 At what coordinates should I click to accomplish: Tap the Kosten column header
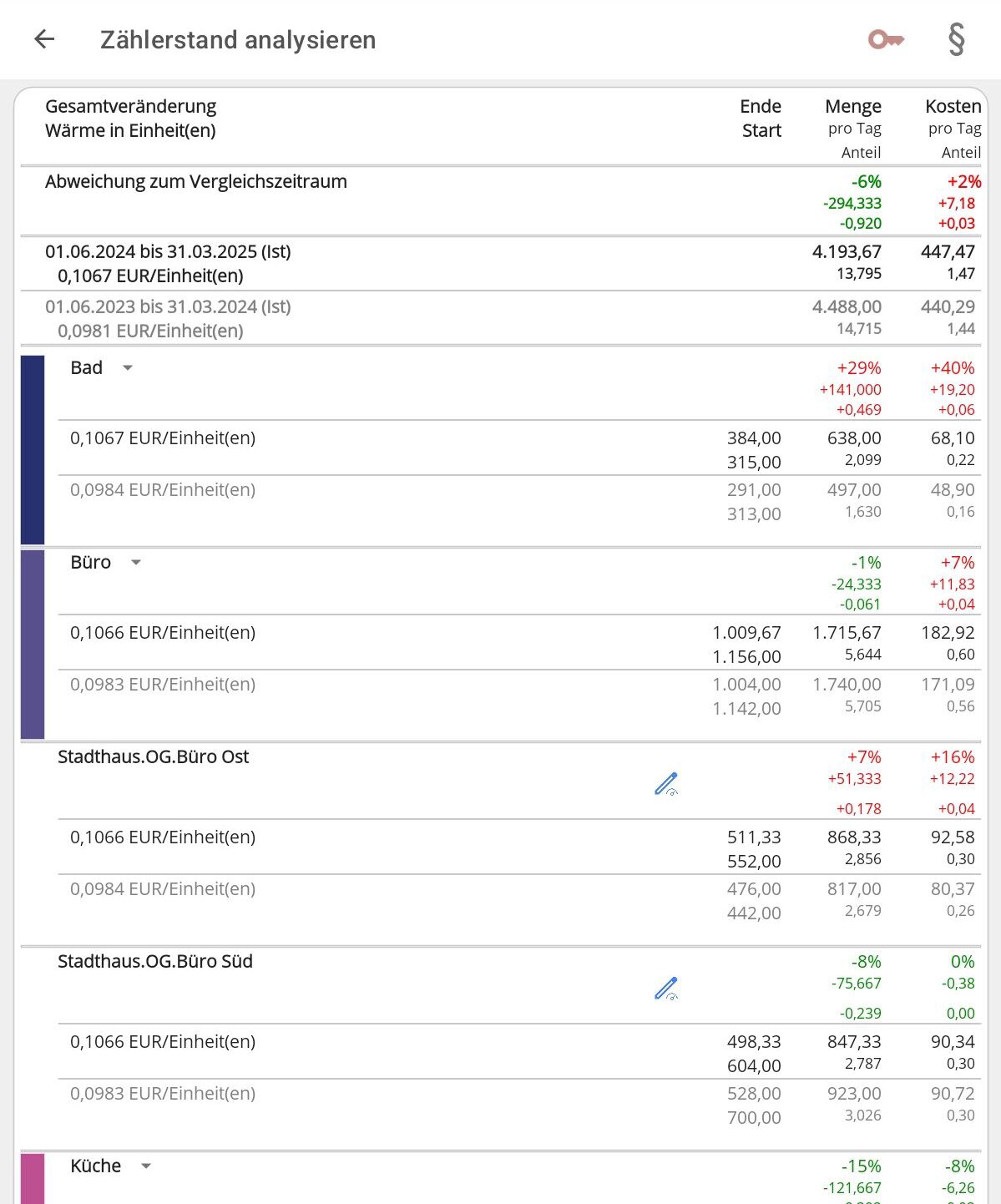pos(953,107)
